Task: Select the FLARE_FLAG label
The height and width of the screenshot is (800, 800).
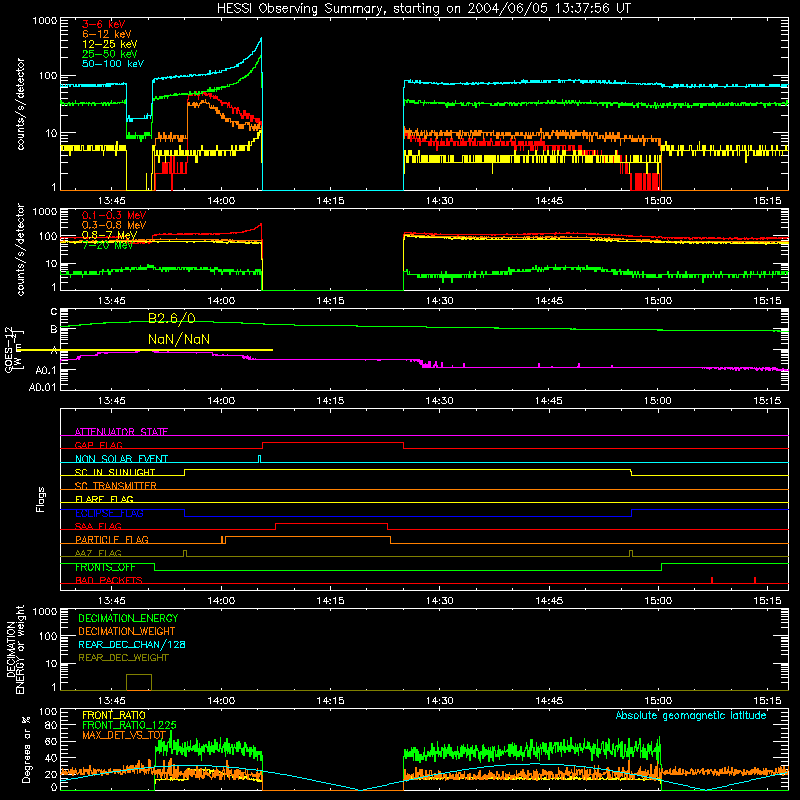Action: [x=104, y=499]
